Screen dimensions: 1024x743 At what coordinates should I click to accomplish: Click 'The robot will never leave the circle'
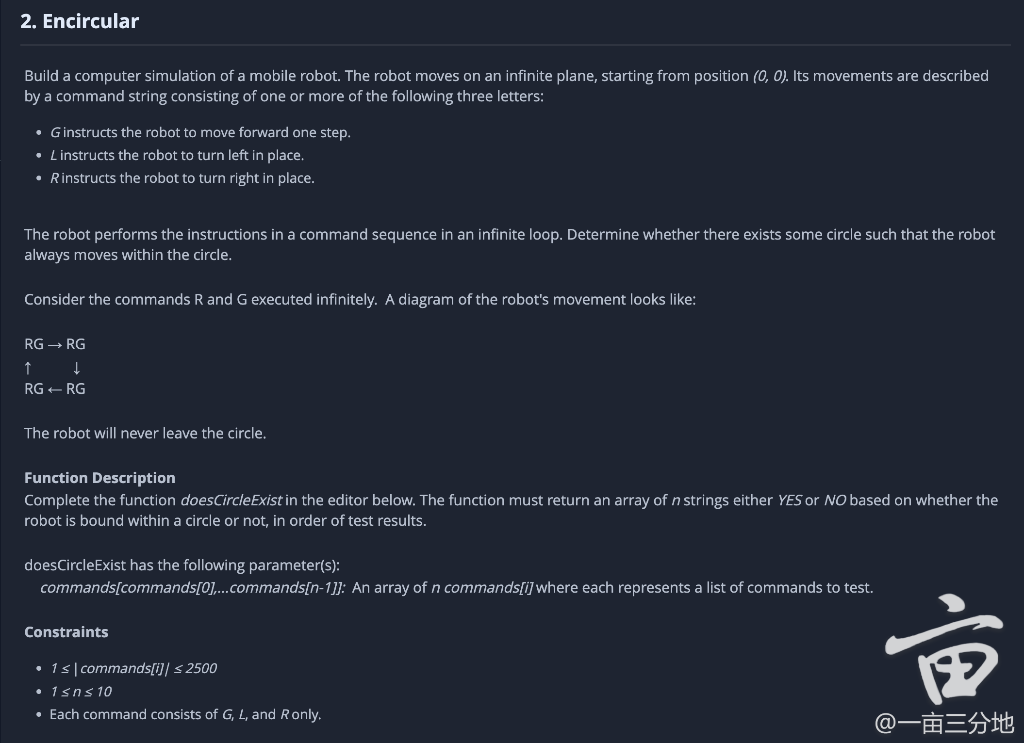tap(145, 434)
